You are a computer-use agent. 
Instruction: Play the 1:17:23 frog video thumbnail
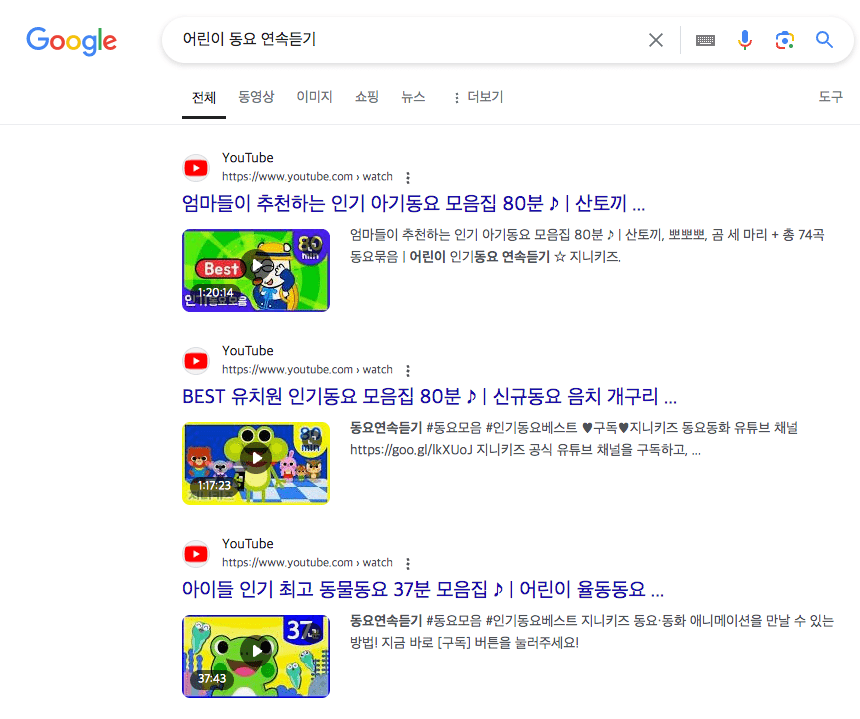coord(256,463)
